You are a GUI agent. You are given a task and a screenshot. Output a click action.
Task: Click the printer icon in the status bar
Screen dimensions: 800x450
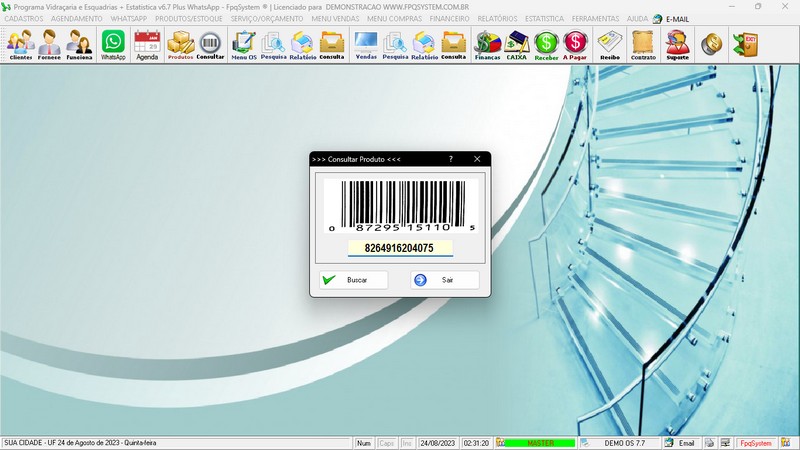click(709, 443)
